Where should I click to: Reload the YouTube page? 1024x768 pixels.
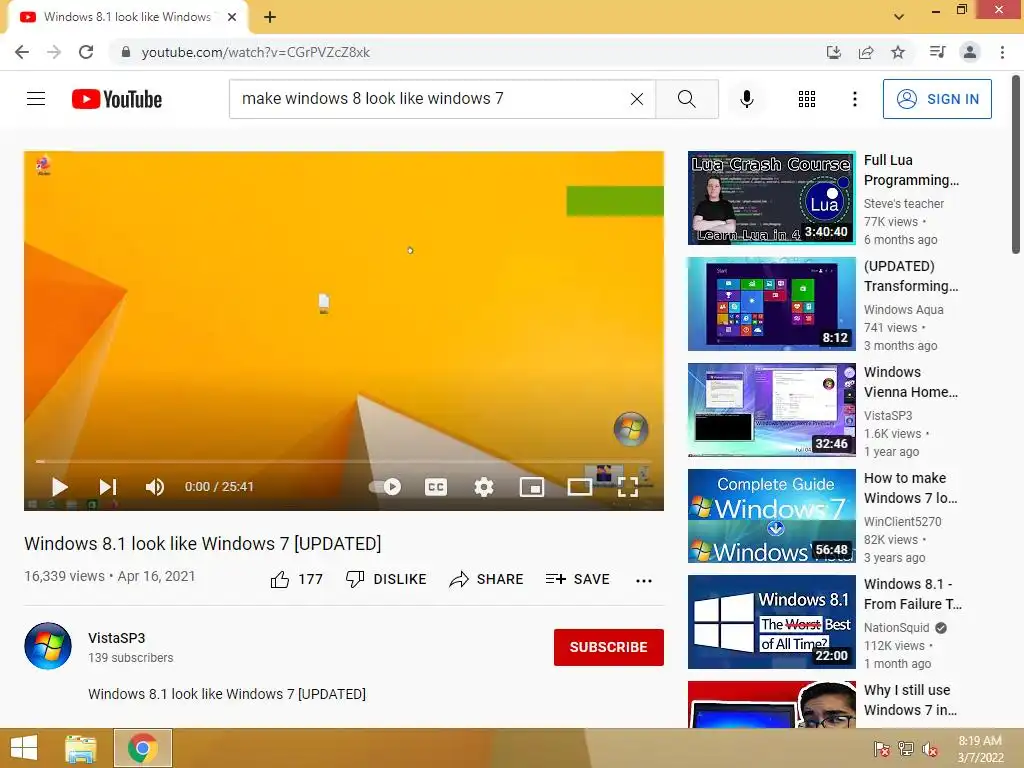tap(86, 52)
